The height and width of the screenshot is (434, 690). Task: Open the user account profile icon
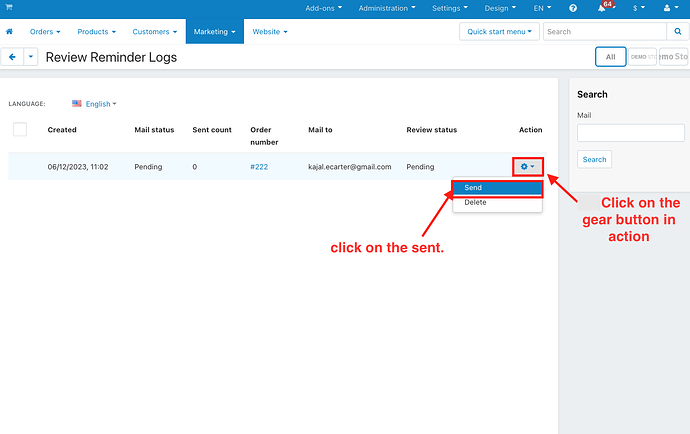669,8
